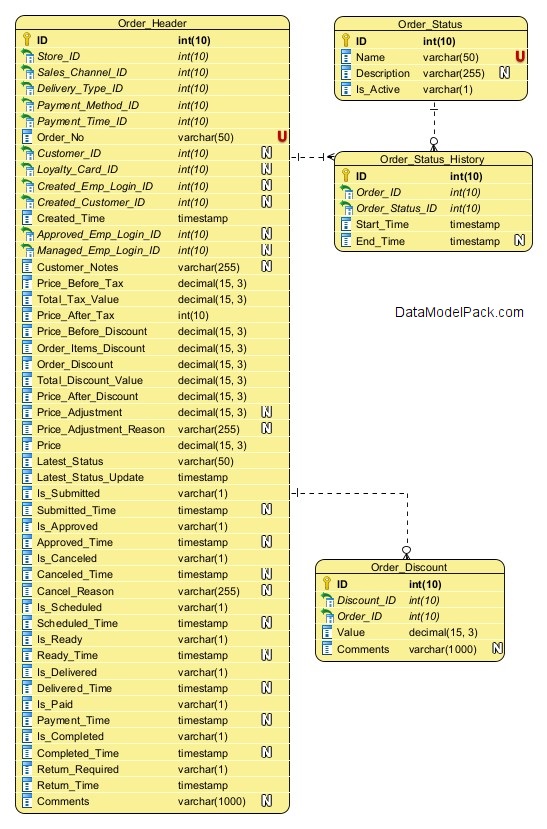547x829 pixels.
Task: Click the nullable N icon next to Customer_ID
Action: (267, 153)
